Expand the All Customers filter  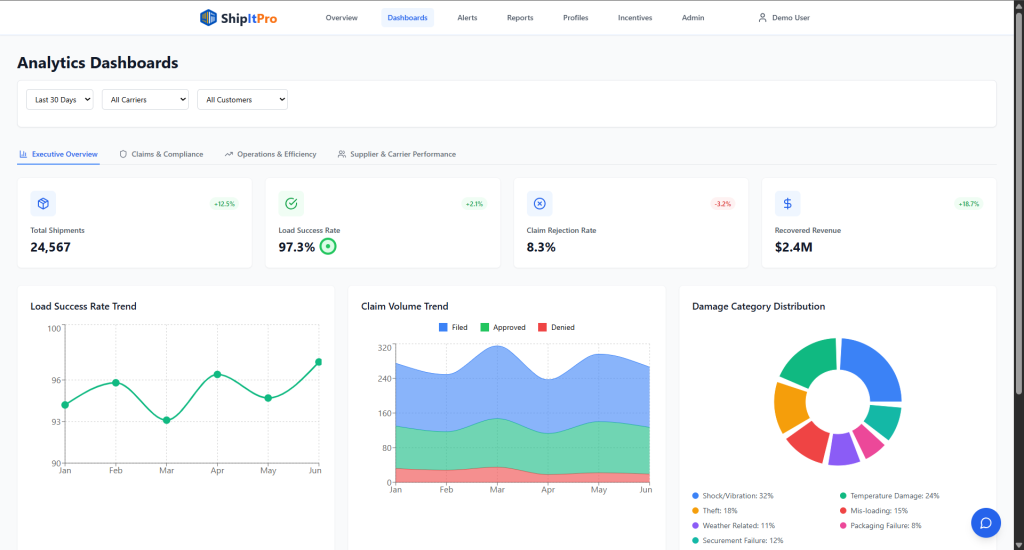tap(242, 100)
